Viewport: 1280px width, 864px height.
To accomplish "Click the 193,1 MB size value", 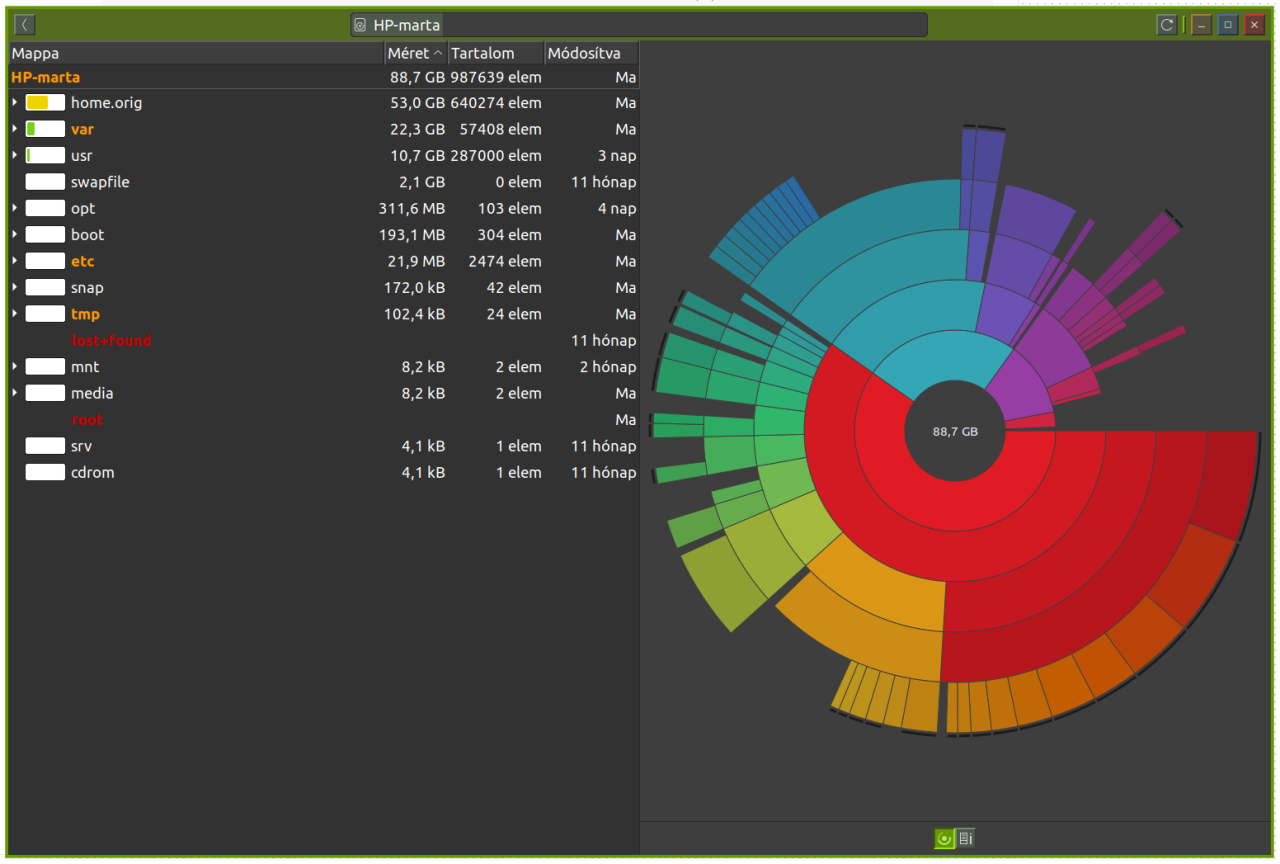I will tap(412, 235).
